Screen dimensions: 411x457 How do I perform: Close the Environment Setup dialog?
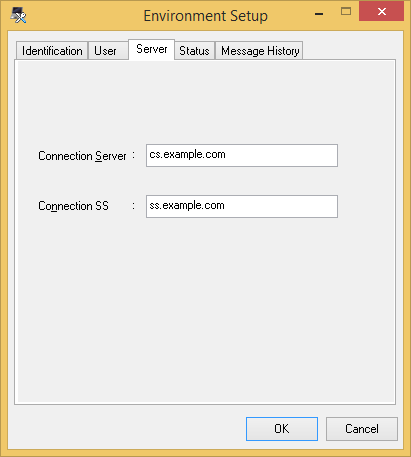coord(382,12)
